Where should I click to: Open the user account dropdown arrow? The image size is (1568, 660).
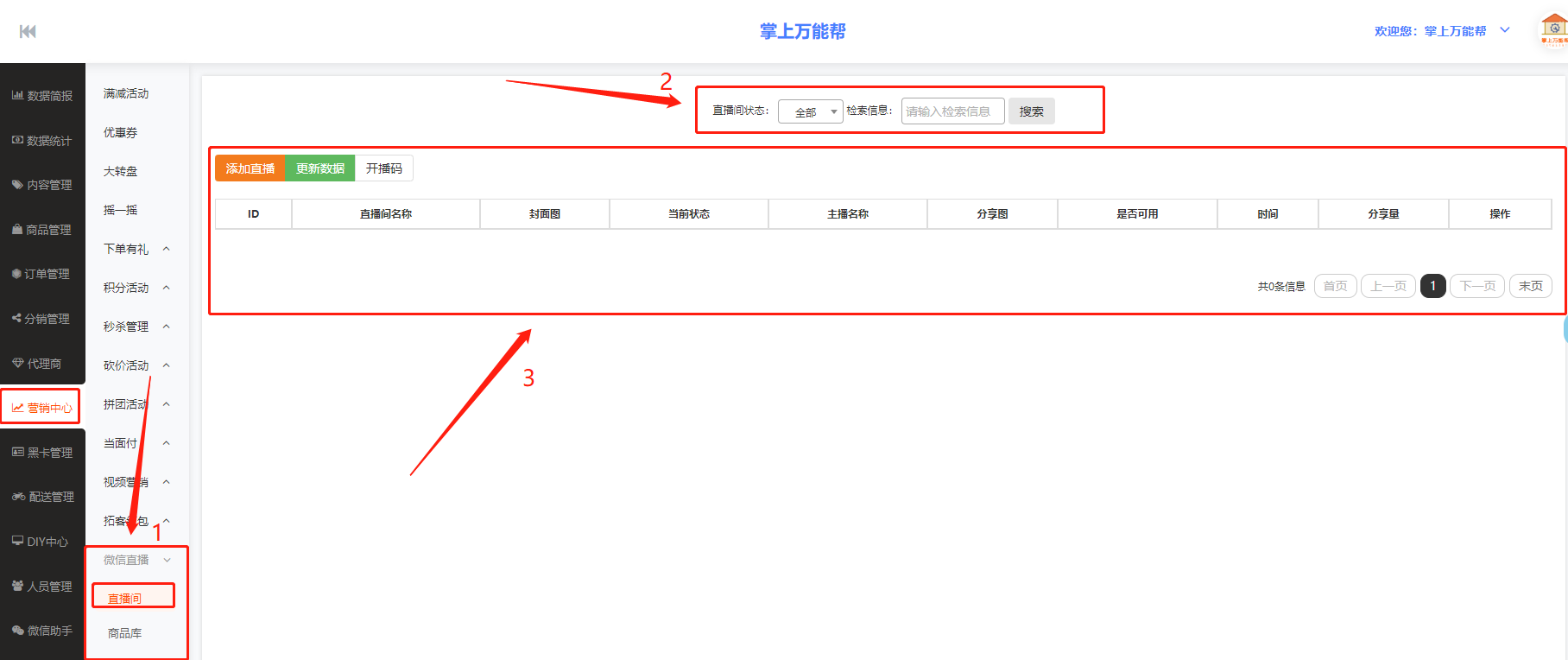pos(1505,30)
